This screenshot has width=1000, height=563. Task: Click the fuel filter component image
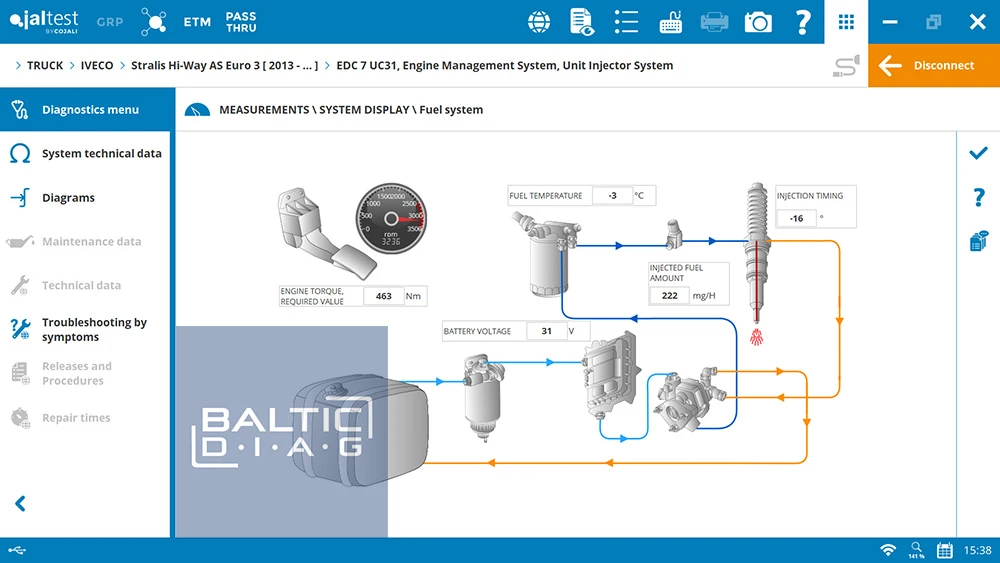pos(547,255)
